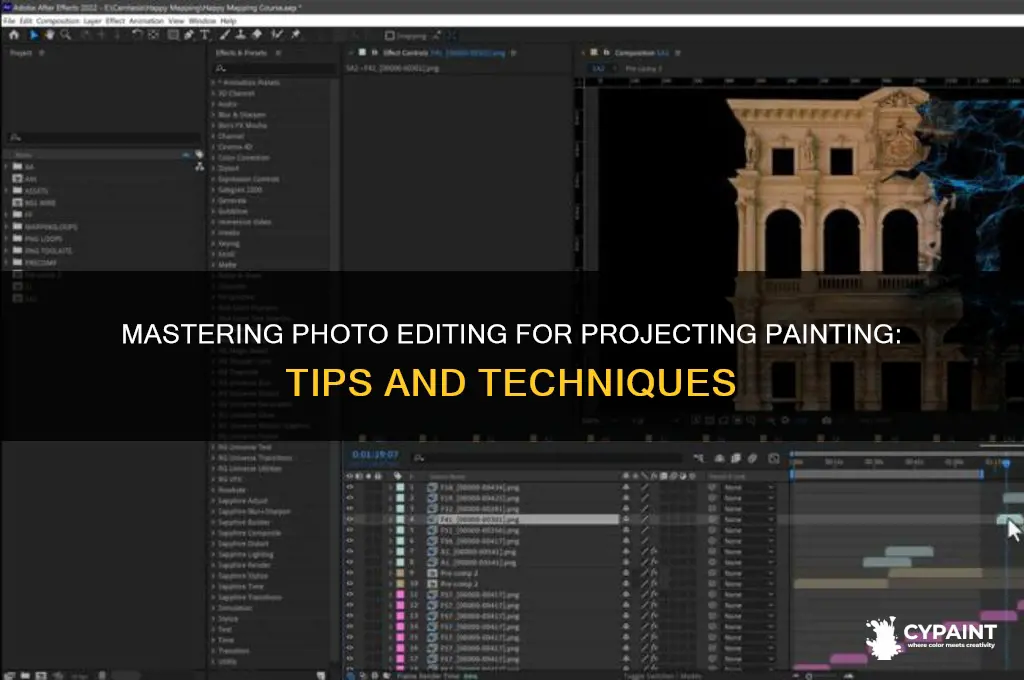Viewport: 1024px width, 680px height.
Task: Expand the Expression Controls category
Action: point(213,179)
